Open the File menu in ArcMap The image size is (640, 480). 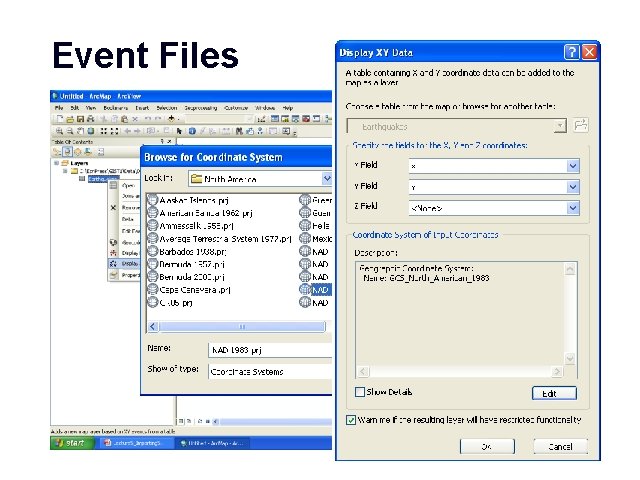pyautogui.click(x=59, y=108)
